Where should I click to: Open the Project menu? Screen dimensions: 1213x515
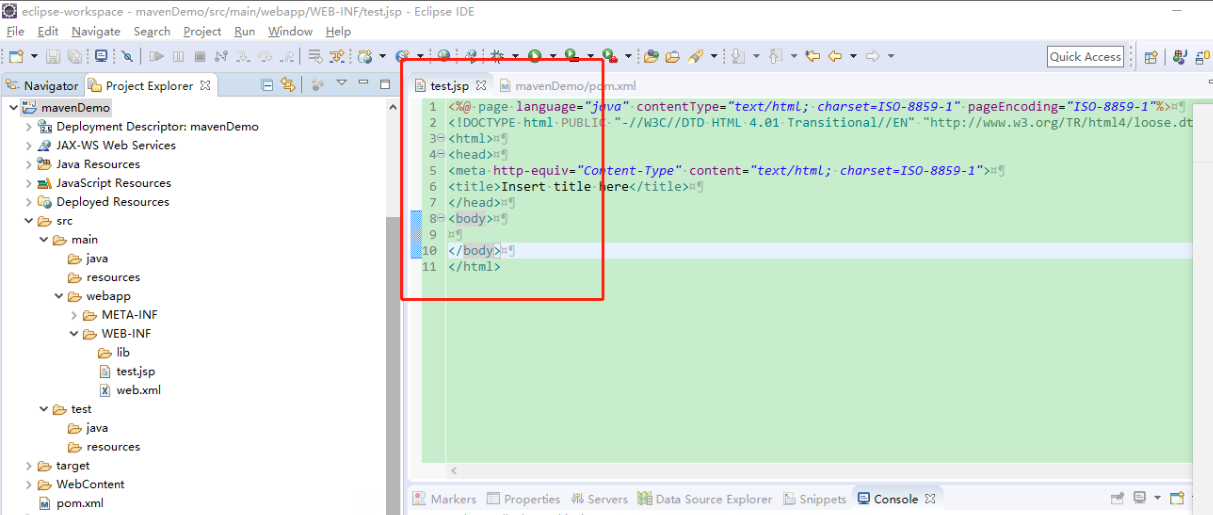(x=202, y=31)
